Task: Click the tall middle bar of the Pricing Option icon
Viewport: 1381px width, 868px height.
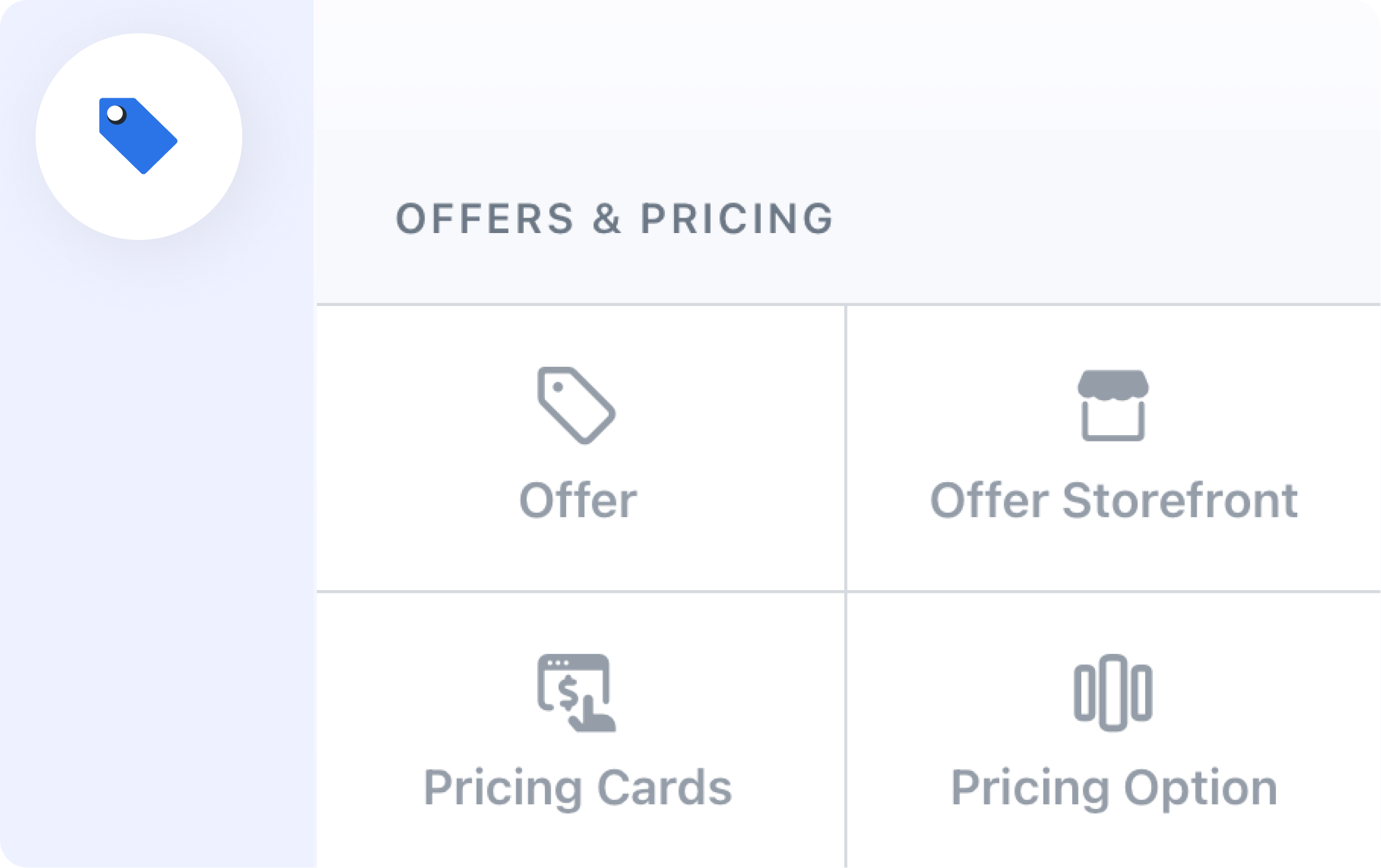Action: pos(1113,693)
